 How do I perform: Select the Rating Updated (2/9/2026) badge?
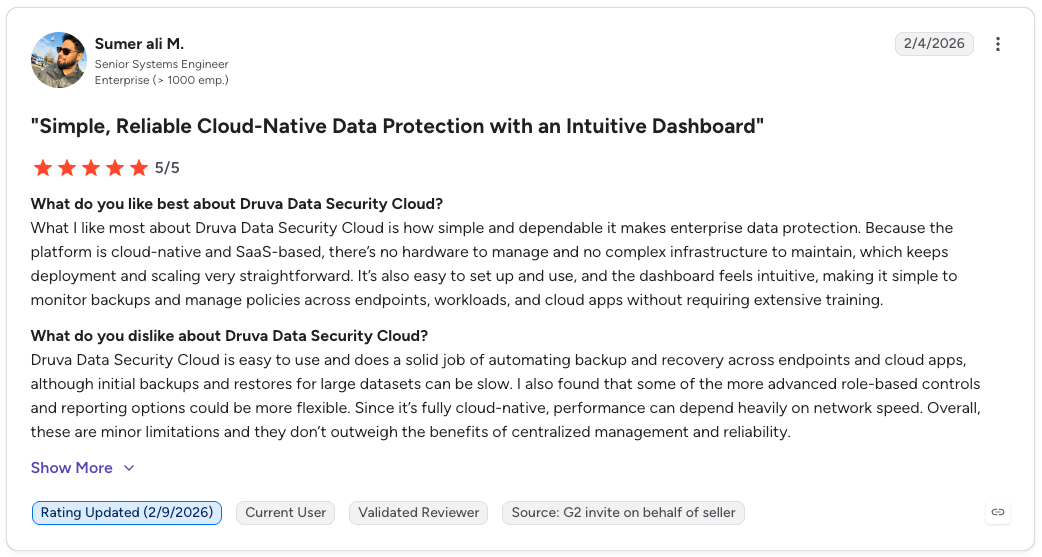[127, 512]
